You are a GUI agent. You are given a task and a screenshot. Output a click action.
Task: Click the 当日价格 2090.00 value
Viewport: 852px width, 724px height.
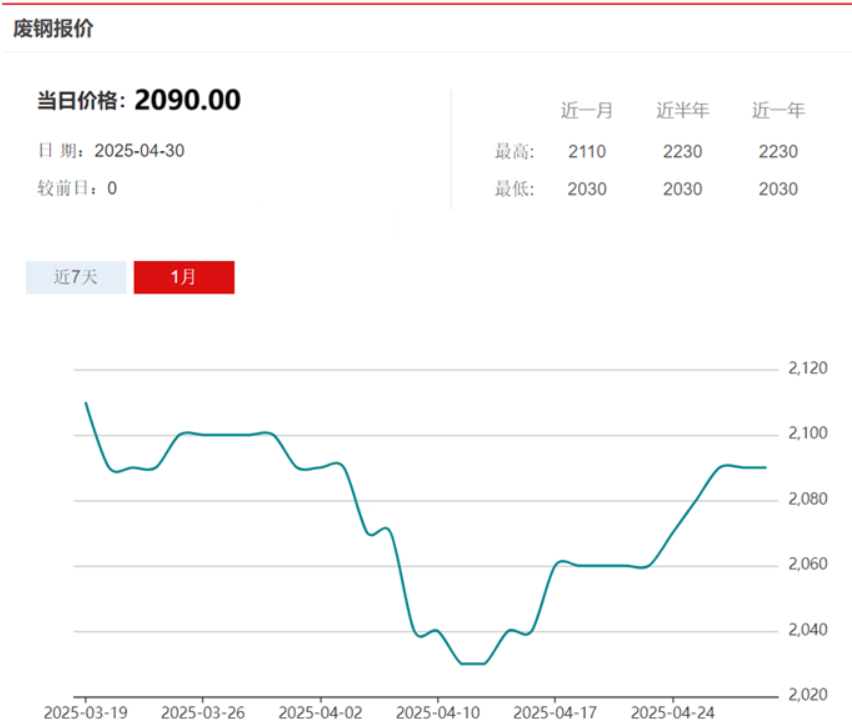click(187, 100)
